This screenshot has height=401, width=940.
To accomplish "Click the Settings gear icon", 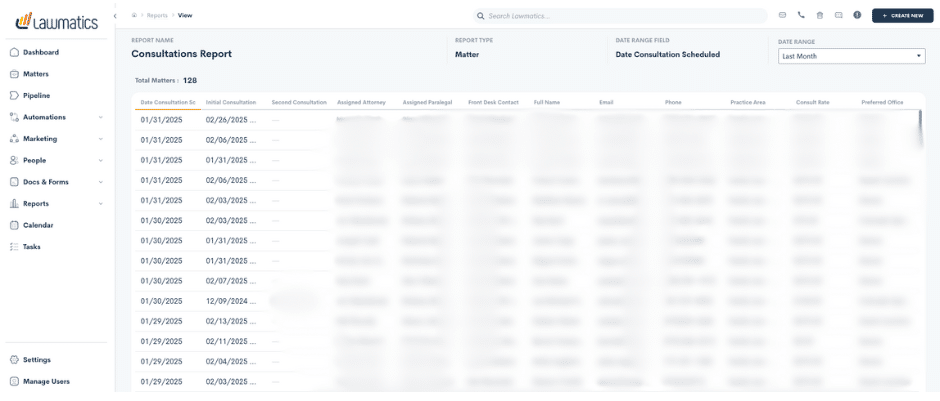I will [x=14, y=360].
